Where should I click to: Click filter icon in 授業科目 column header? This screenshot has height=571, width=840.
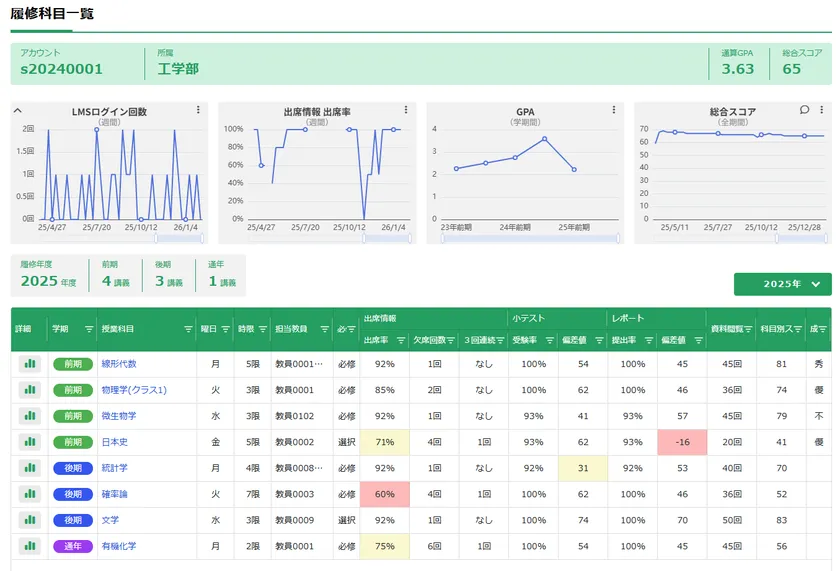(x=188, y=328)
